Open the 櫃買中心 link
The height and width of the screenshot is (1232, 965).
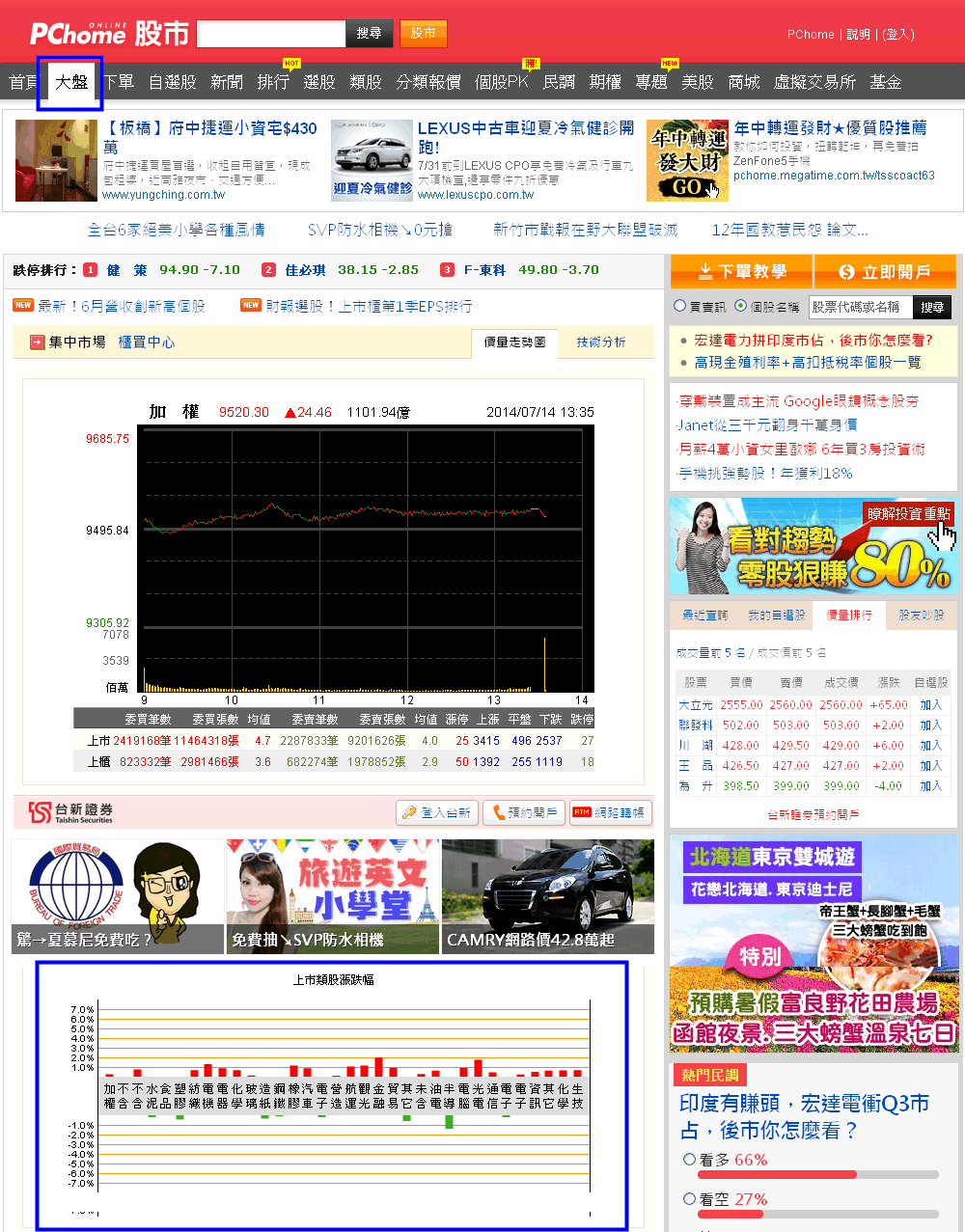147,342
